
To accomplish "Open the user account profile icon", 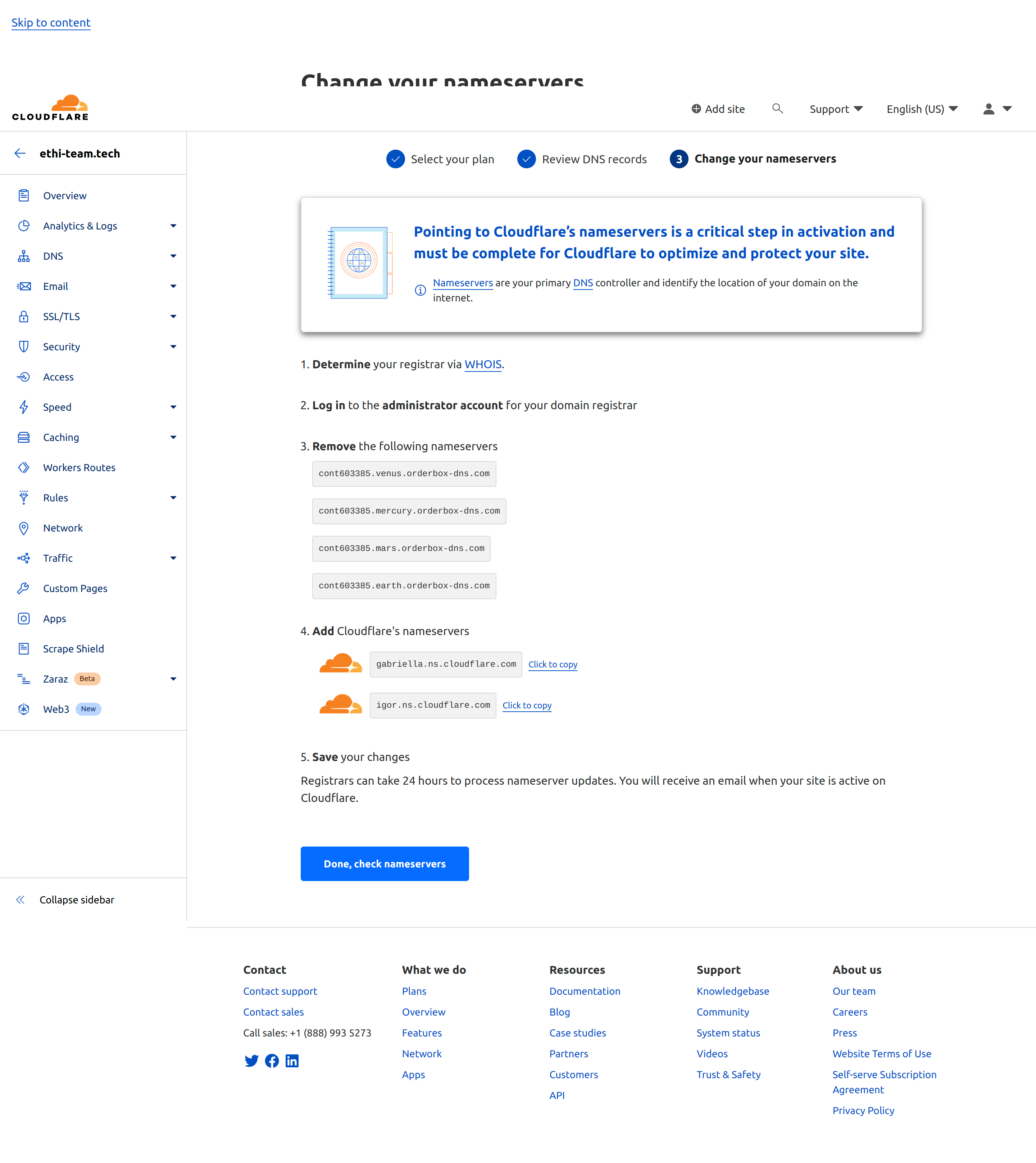I will pyautogui.click(x=988, y=109).
